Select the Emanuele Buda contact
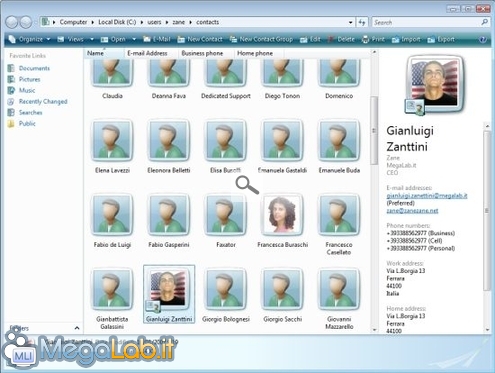495x373 pixels. (339, 147)
